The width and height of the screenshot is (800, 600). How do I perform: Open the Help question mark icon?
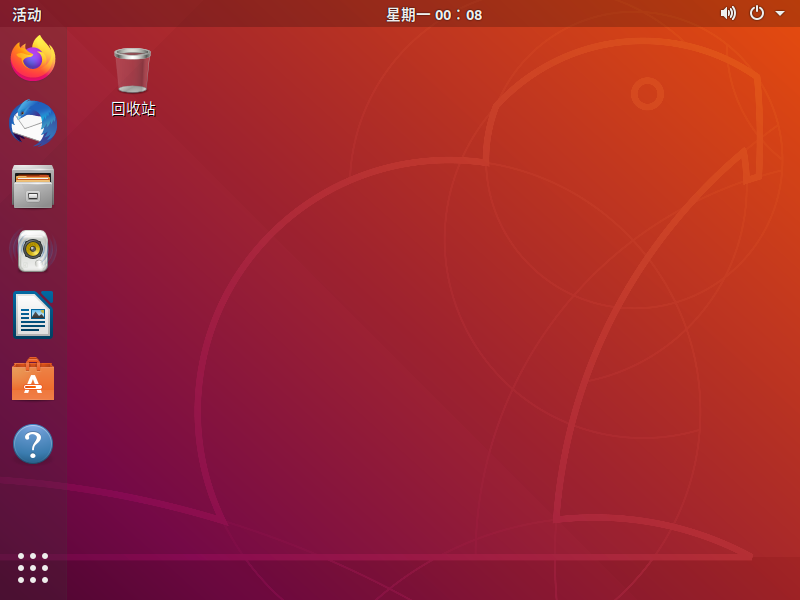pyautogui.click(x=33, y=444)
